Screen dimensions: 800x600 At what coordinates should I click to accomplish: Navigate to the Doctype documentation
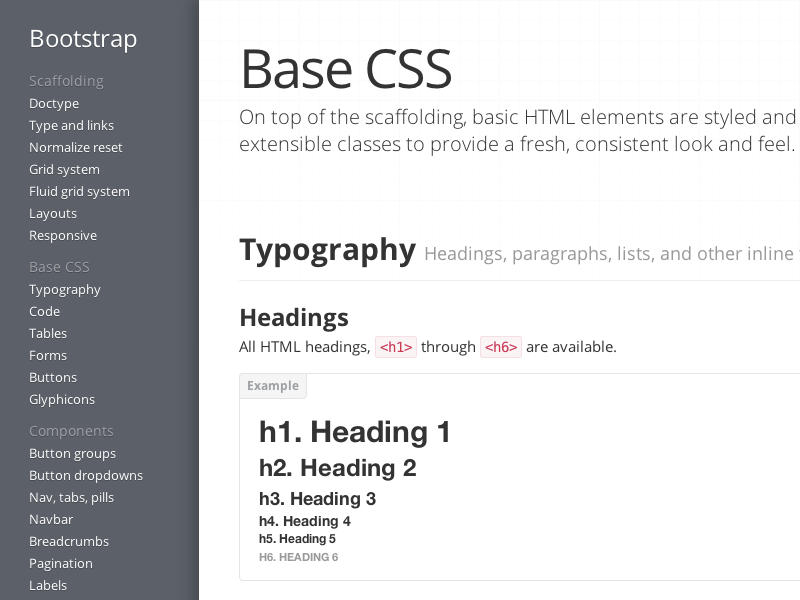click(x=54, y=103)
